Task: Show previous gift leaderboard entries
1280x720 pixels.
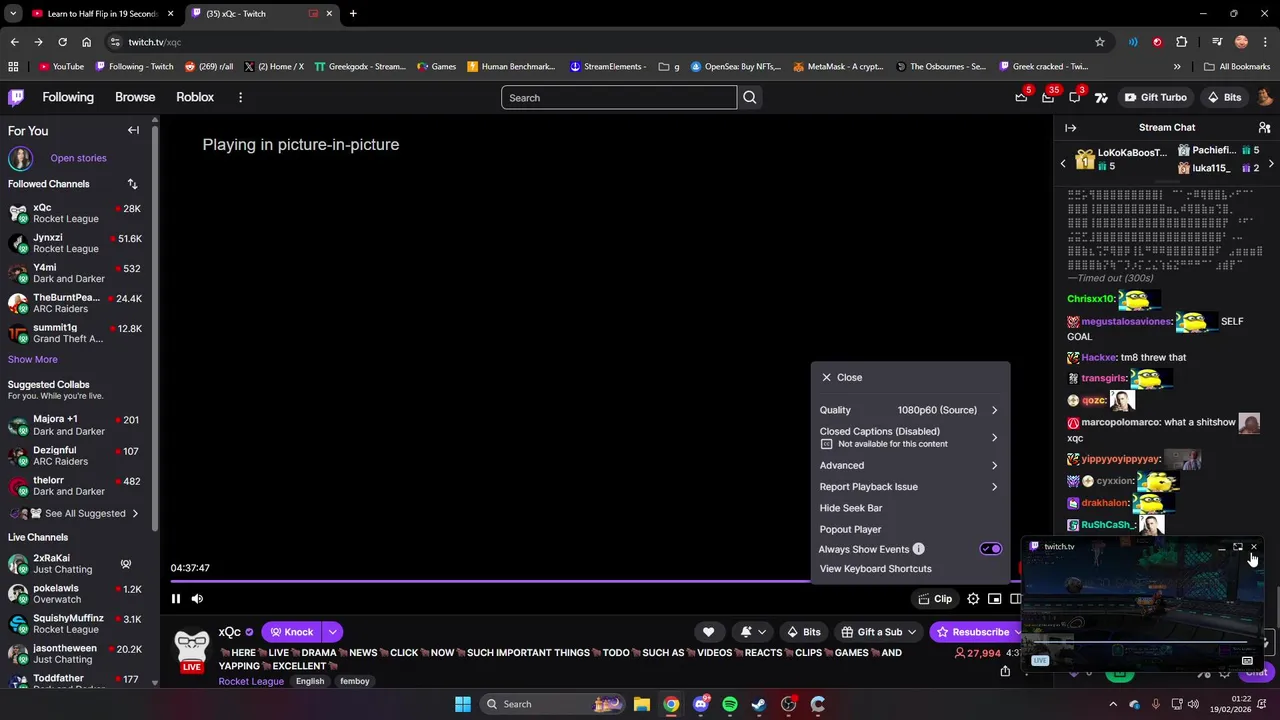Action: point(1063,163)
